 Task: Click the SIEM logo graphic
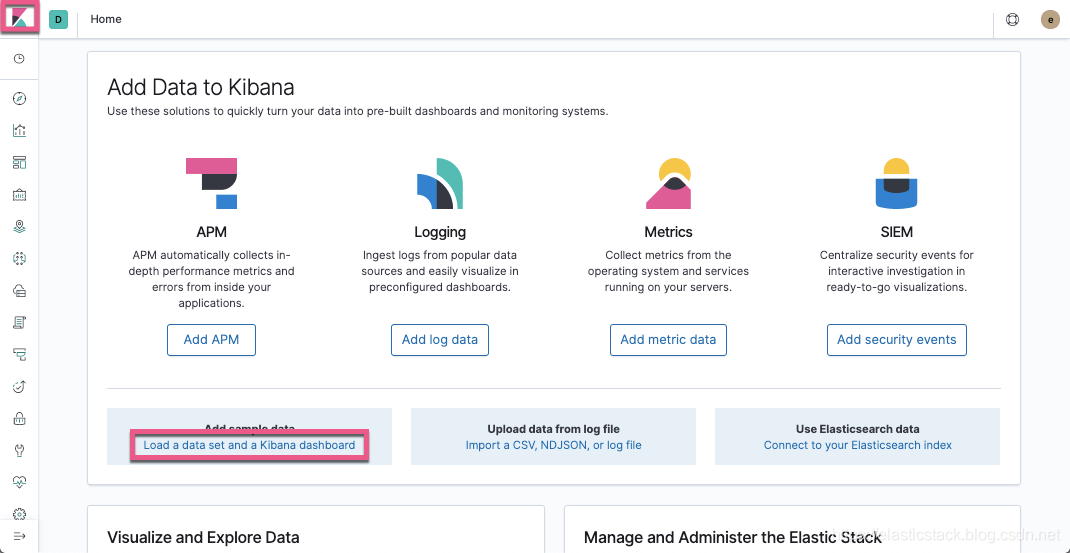897,183
